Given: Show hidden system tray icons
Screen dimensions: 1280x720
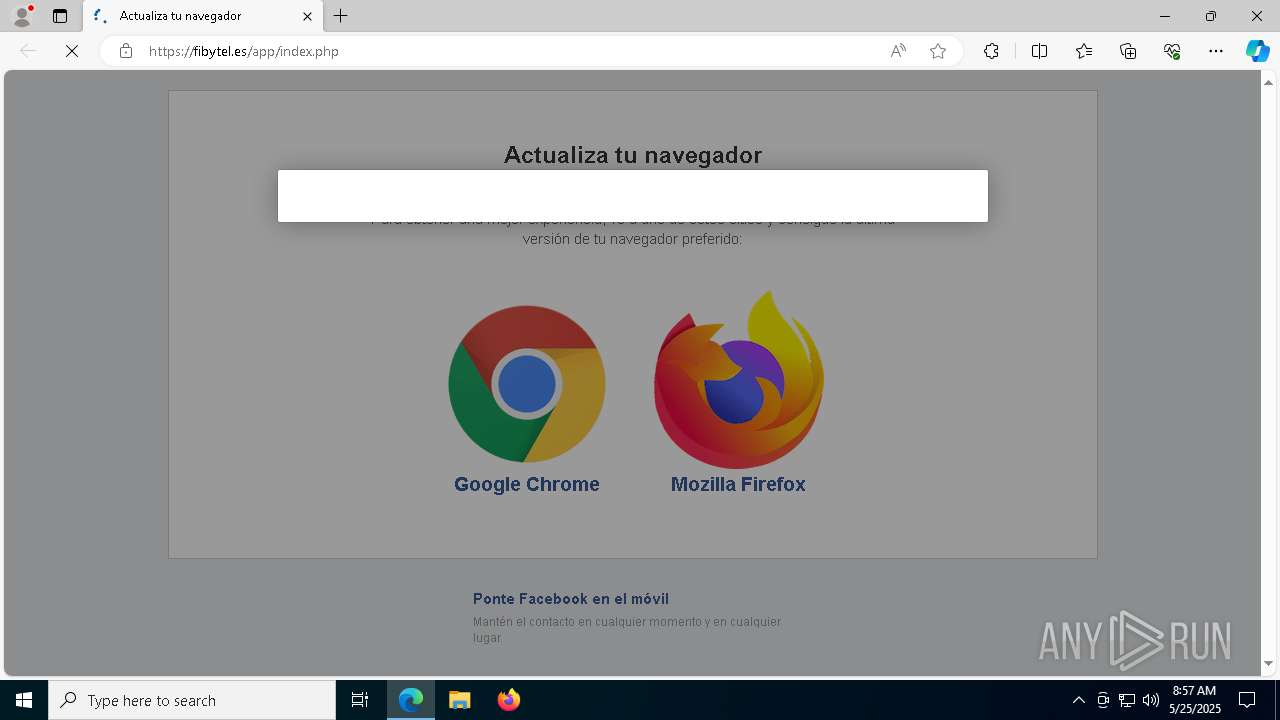Looking at the screenshot, I should pos(1078,700).
